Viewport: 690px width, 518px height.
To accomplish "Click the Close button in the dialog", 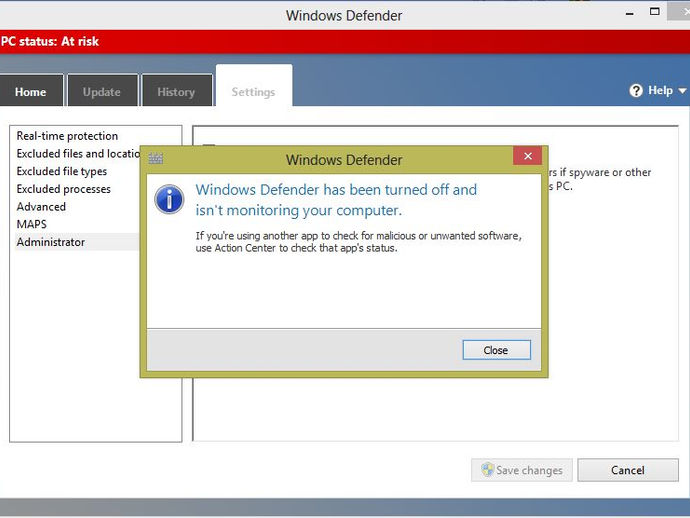I will (x=496, y=350).
